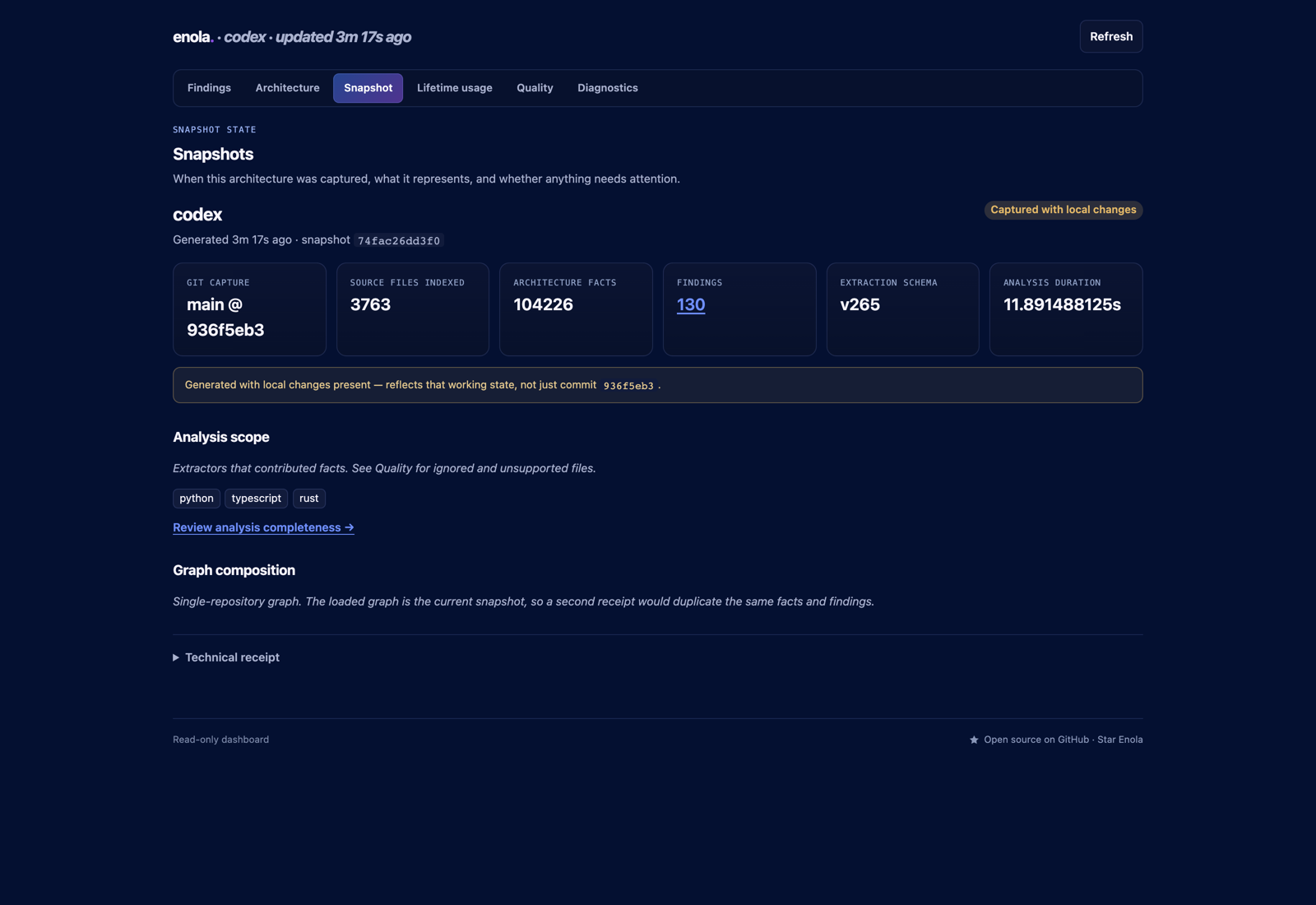Click the Technical receipt disclosure triangle
The width and height of the screenshot is (1316, 905).
click(x=176, y=657)
